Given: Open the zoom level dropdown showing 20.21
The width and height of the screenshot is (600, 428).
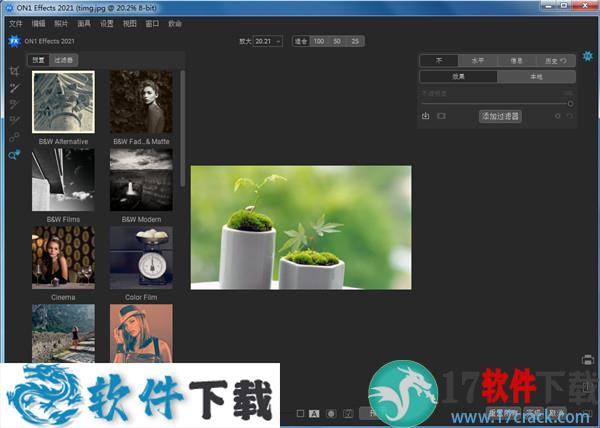Looking at the screenshot, I should 268,41.
